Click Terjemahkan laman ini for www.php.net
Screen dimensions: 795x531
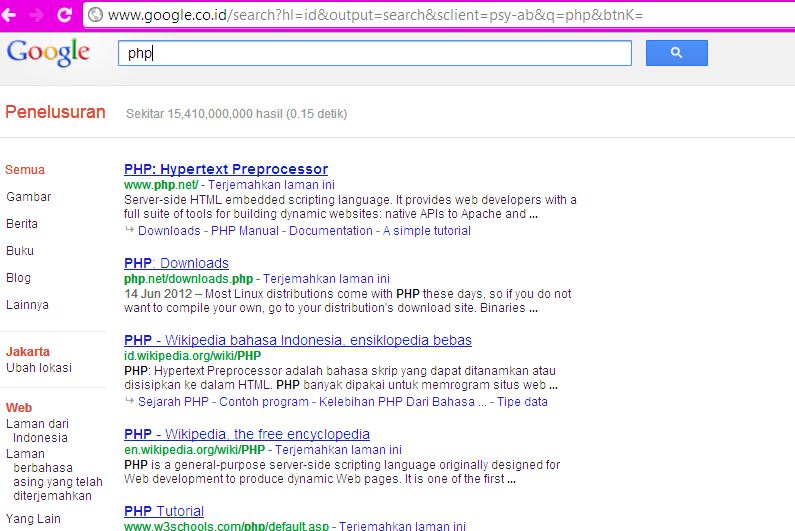coord(271,185)
